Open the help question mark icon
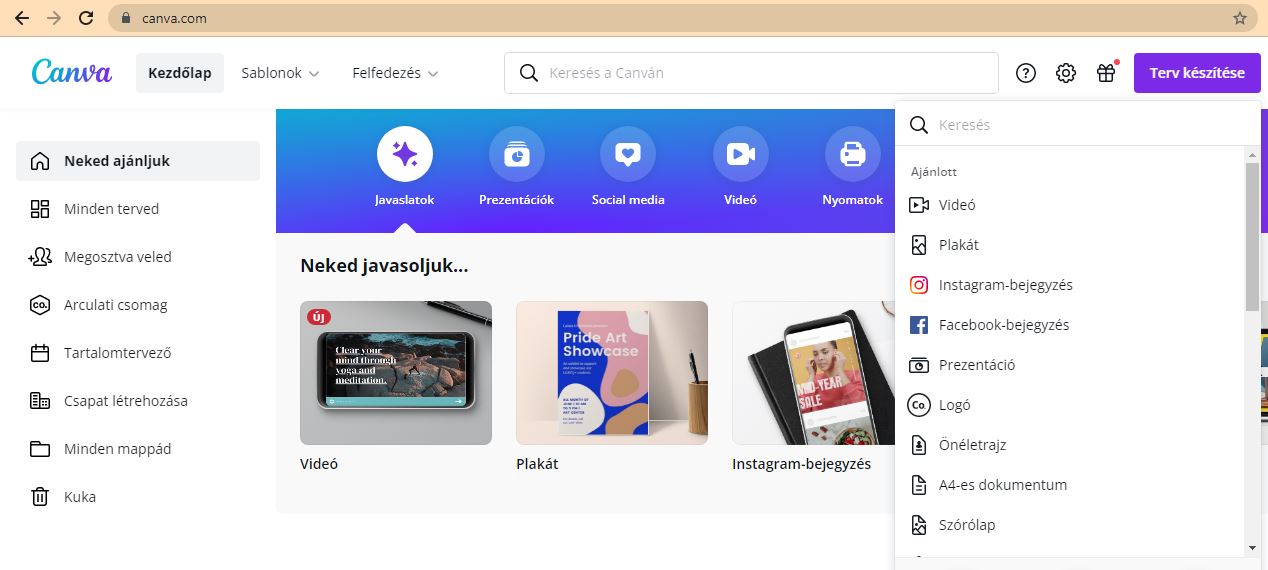Viewport: 1268px width, 570px height. point(1026,73)
